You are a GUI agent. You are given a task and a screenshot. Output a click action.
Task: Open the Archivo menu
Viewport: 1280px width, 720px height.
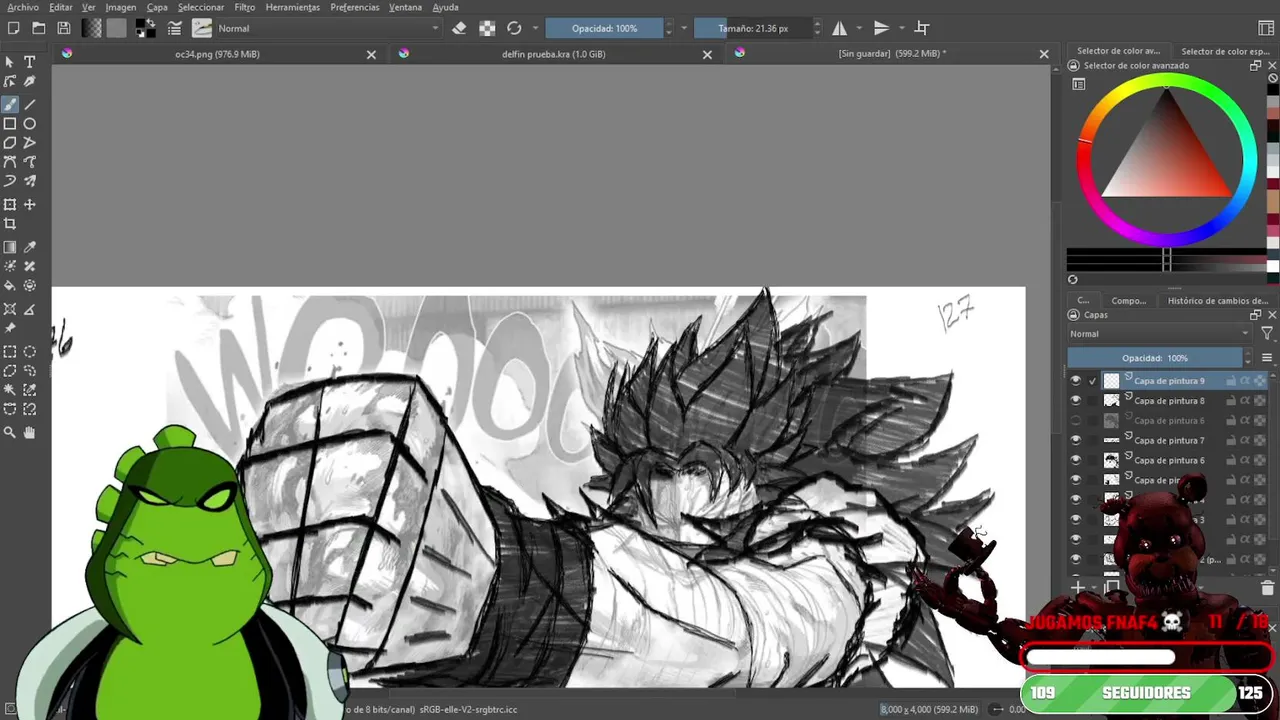pyautogui.click(x=23, y=7)
